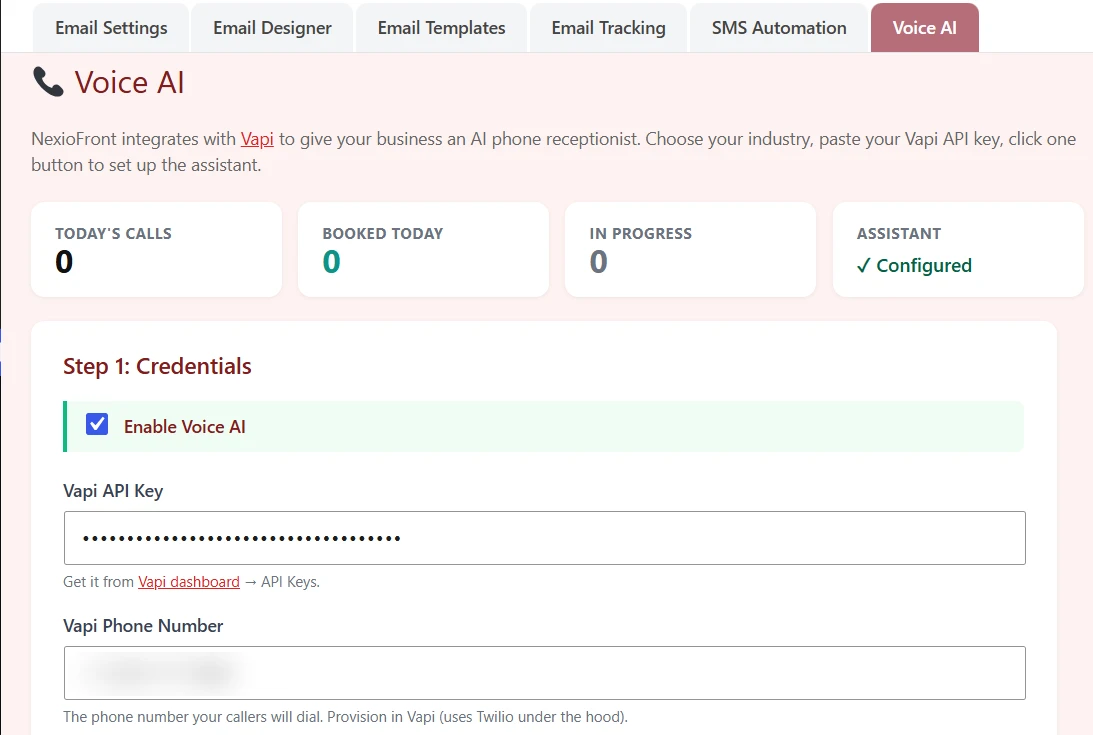The image size is (1093, 735).
Task: Uncheck the Enable Voice AI checkbox
Action: (97, 424)
